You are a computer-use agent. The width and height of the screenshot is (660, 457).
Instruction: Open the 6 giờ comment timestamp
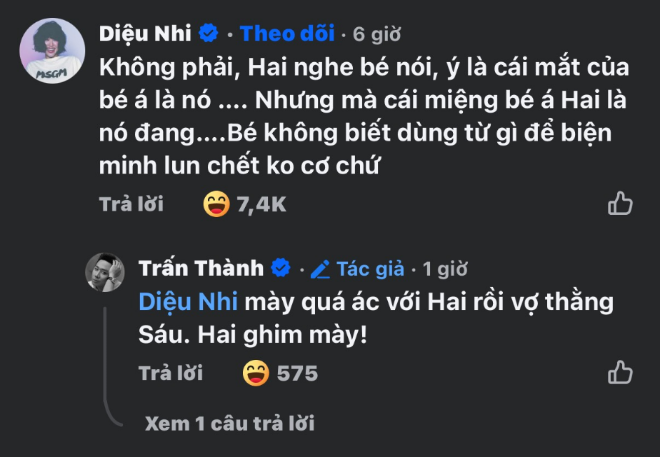377,34
